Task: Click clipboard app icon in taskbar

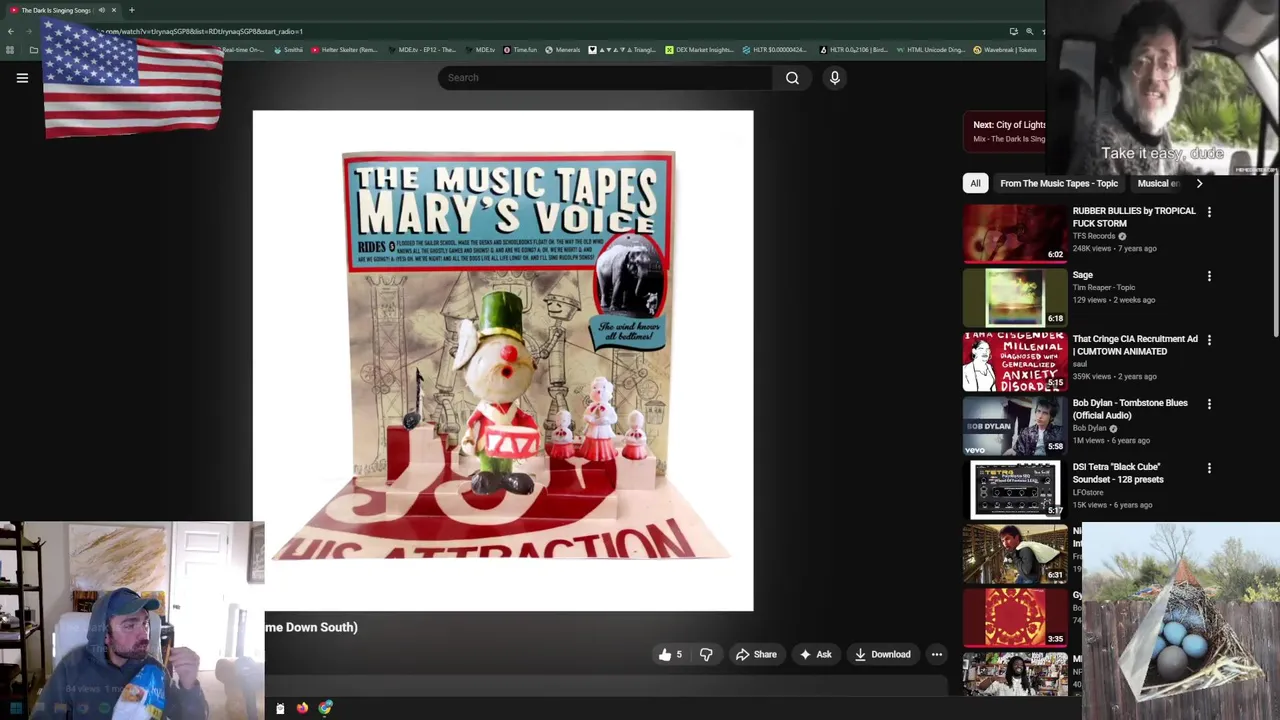Action: (280, 708)
